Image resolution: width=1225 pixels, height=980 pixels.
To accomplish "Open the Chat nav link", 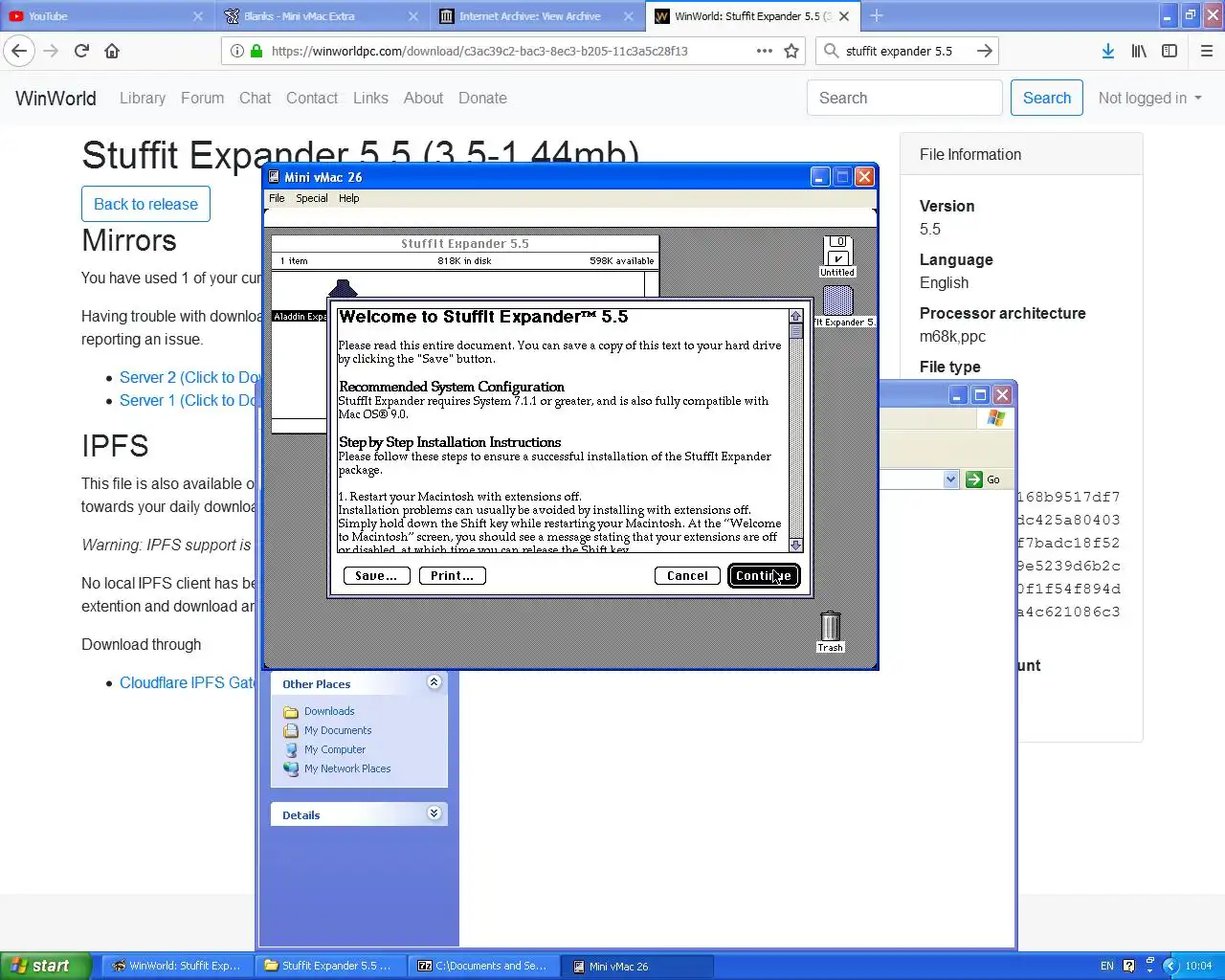I will (x=255, y=98).
